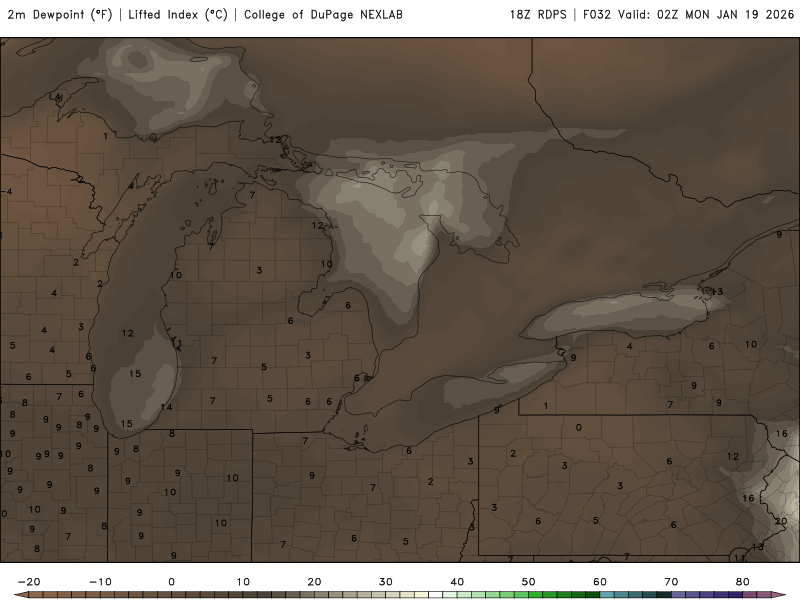Click the '30' label on the color scale

[386, 582]
